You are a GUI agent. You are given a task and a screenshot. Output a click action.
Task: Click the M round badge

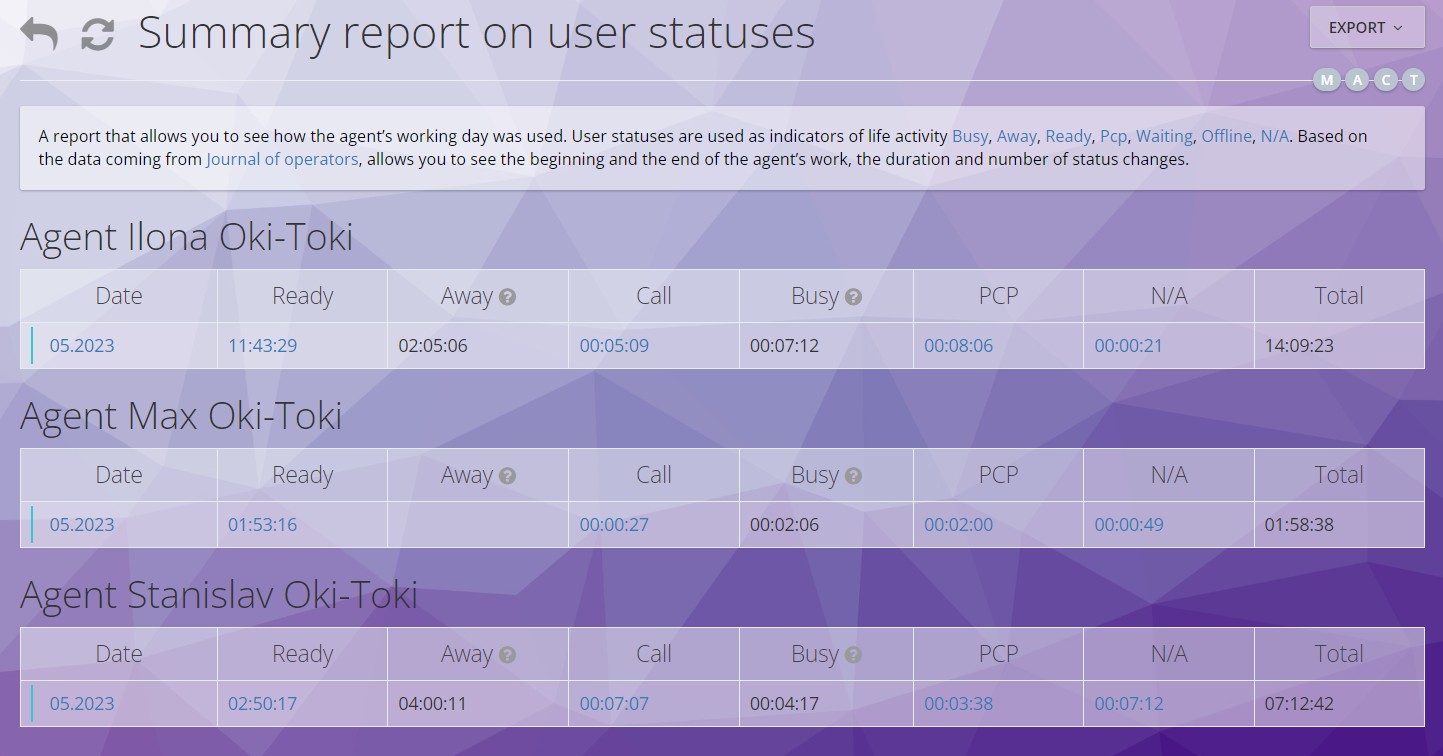pos(1327,80)
